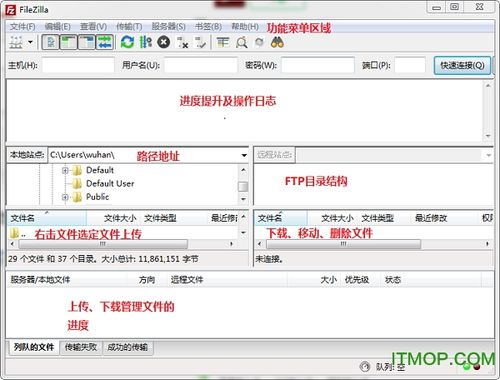The width and height of the screenshot is (500, 380).
Task: Cancel current operation black X icon
Action: point(164,42)
